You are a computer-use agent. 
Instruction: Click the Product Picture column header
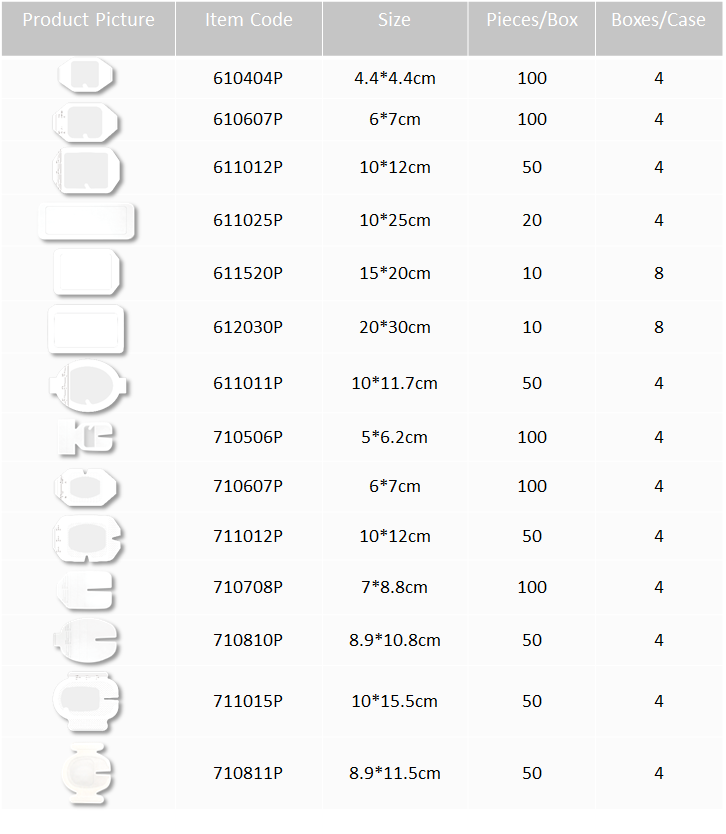(x=88, y=20)
